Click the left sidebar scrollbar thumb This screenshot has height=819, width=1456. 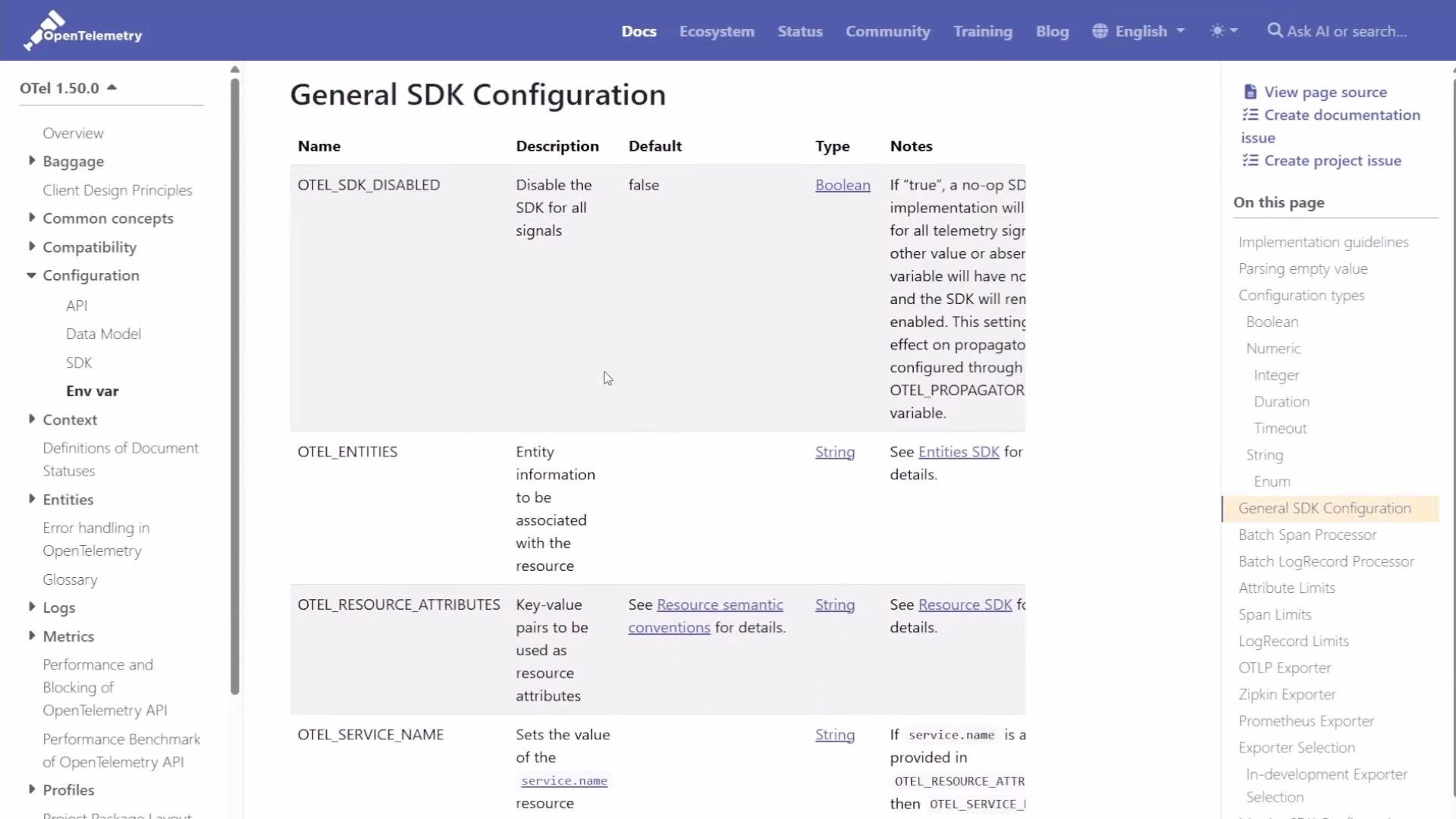tap(235, 387)
